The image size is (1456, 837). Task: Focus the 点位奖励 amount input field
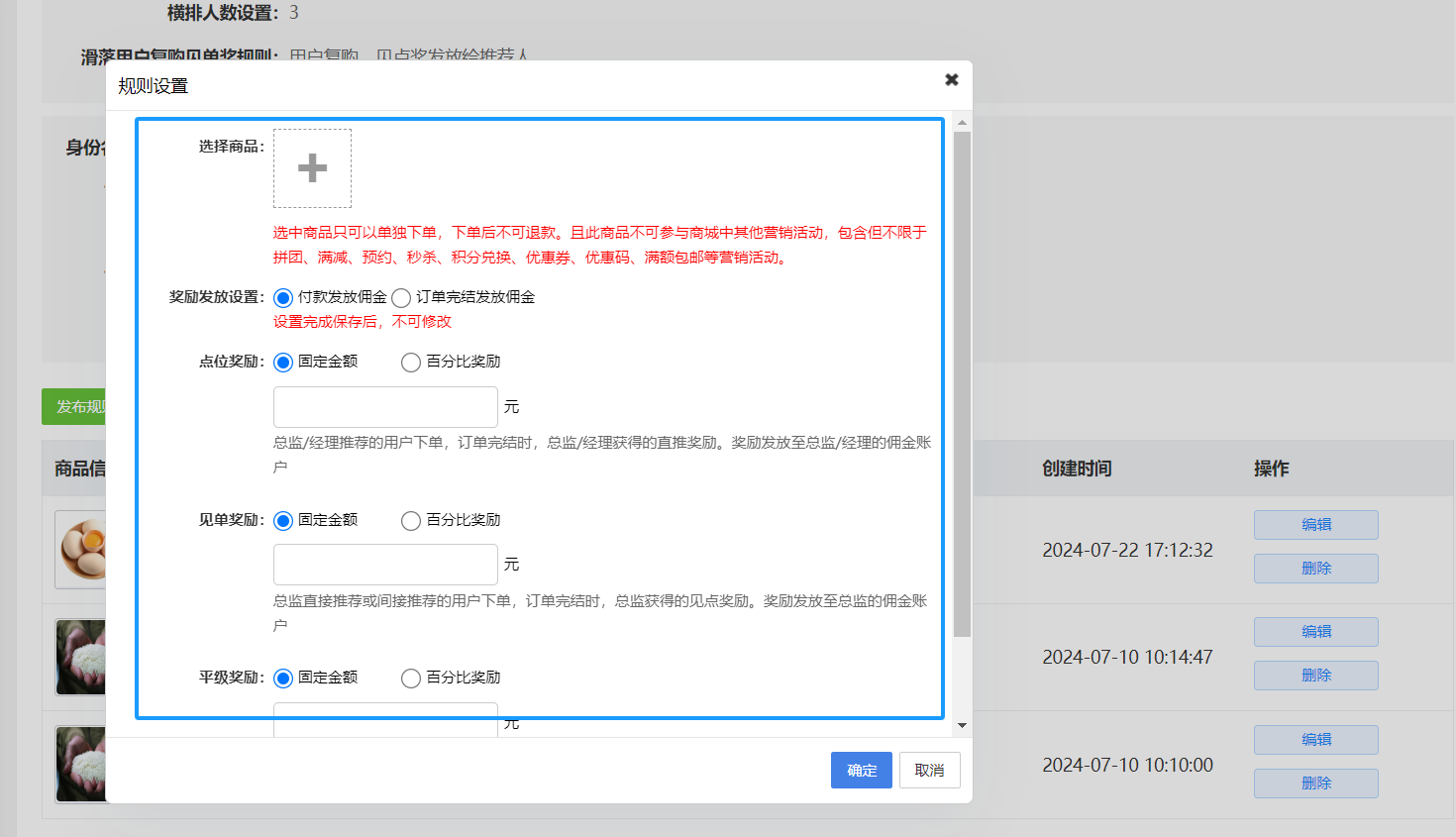(385, 407)
